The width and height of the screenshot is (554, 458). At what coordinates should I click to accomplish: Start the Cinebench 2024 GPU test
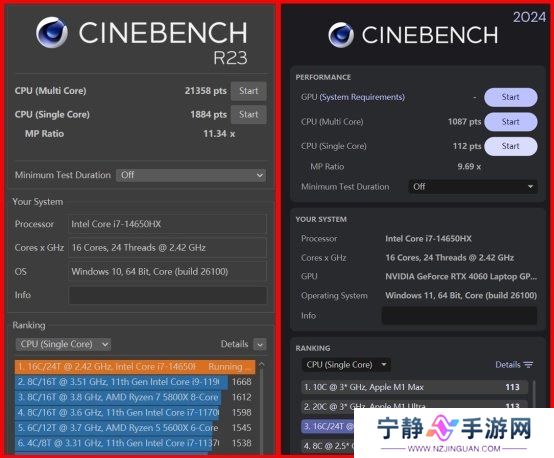pos(511,97)
